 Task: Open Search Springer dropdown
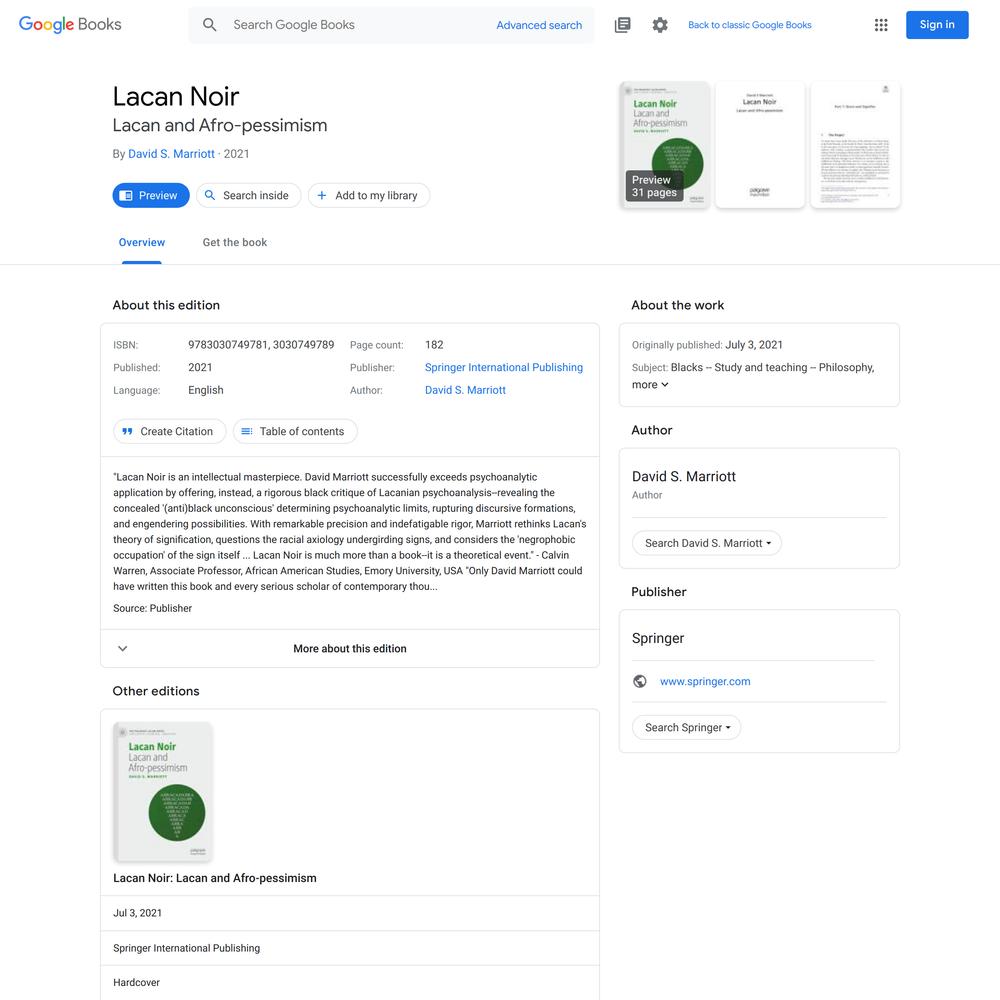pyautogui.click(x=686, y=728)
